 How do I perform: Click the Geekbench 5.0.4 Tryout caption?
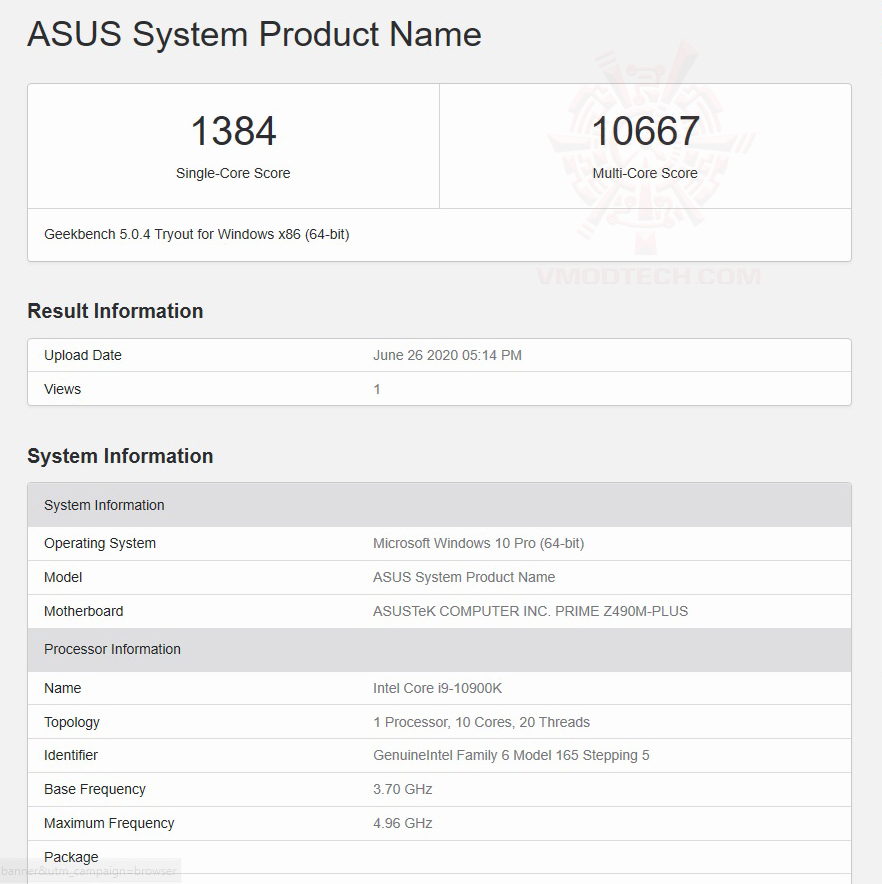196,234
